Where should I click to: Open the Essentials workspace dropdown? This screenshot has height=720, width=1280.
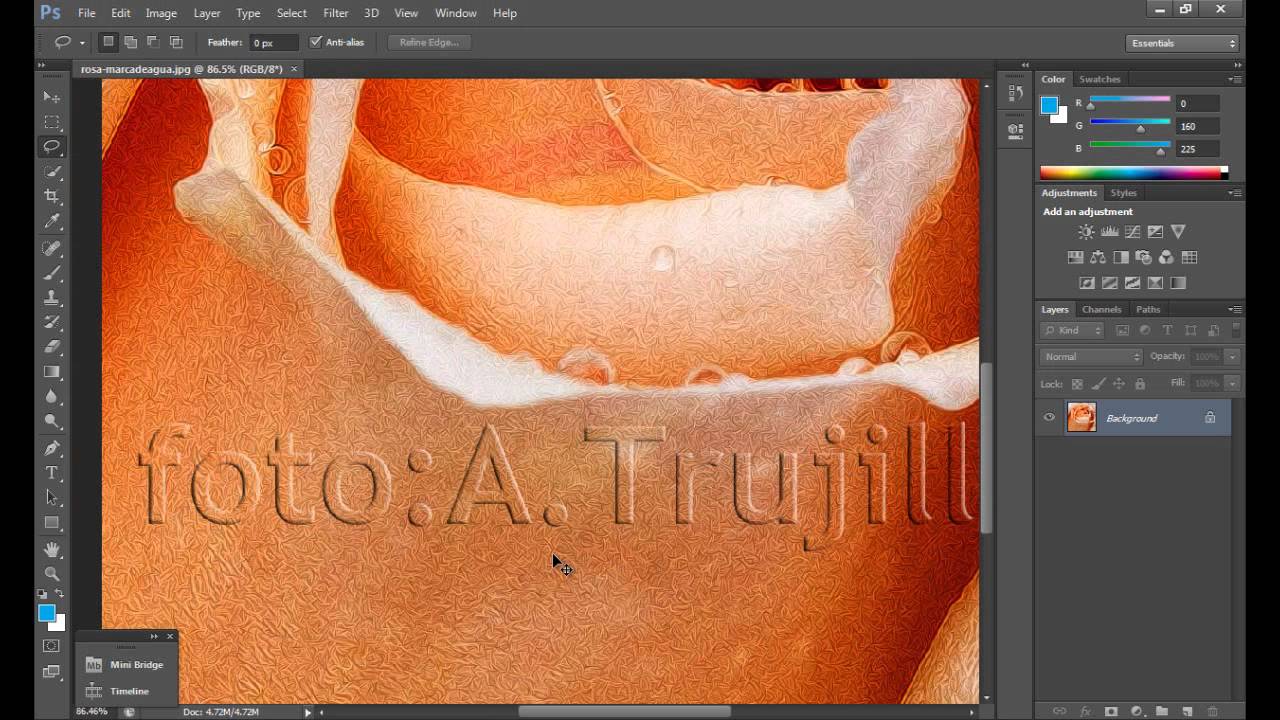pyautogui.click(x=1183, y=43)
